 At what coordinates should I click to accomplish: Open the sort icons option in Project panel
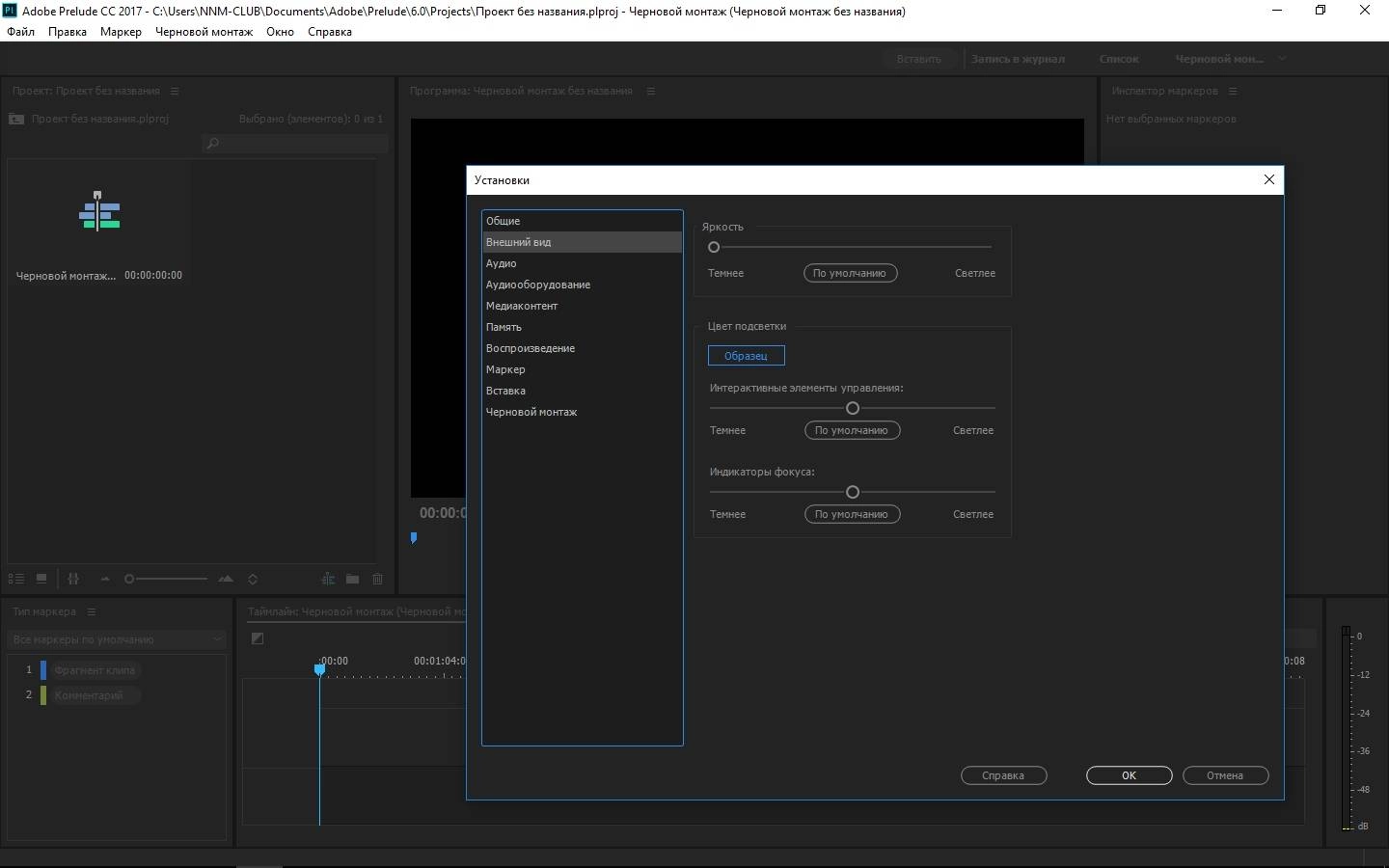253,580
